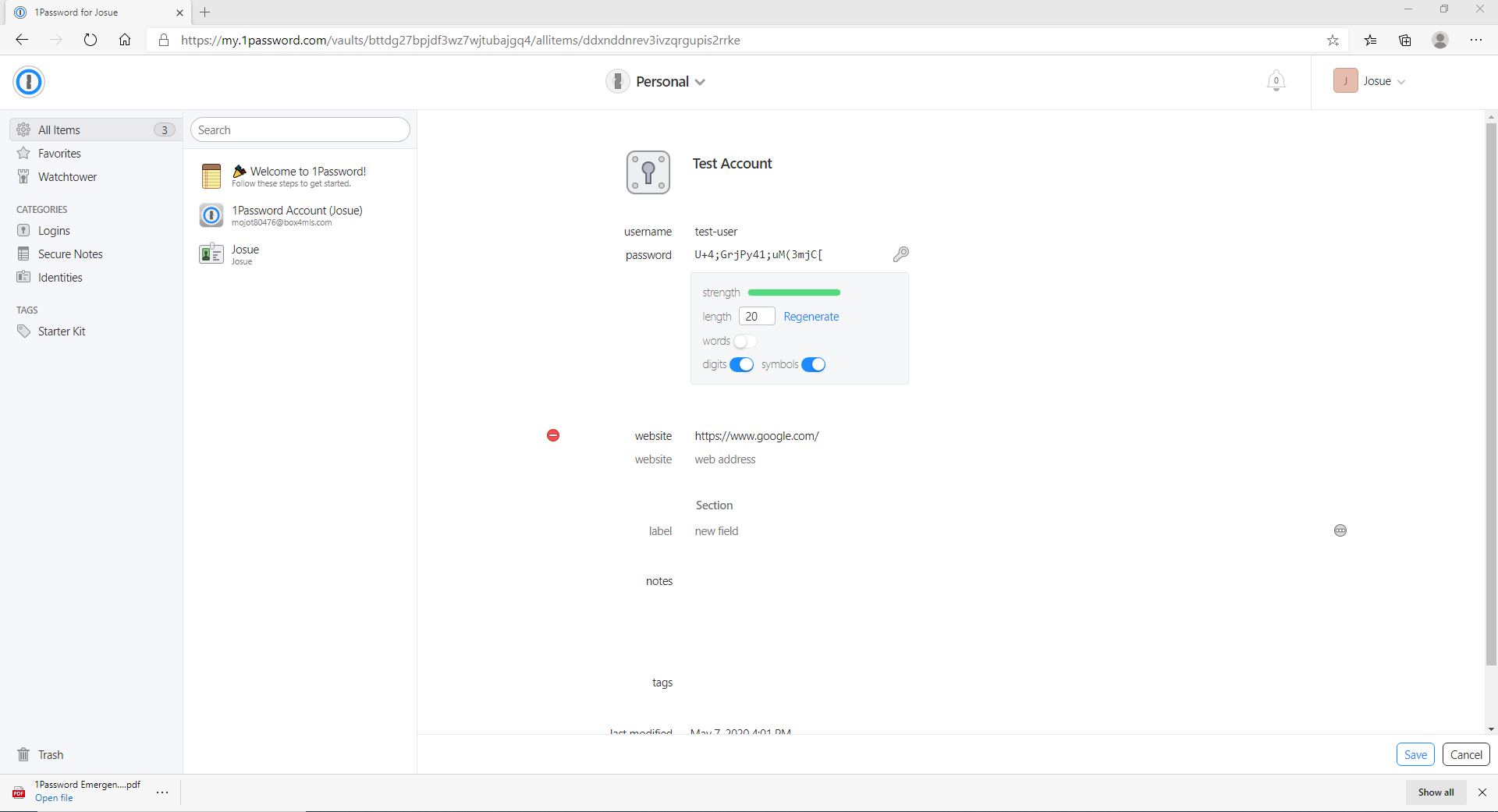Toggle the symbols switch

814,364
